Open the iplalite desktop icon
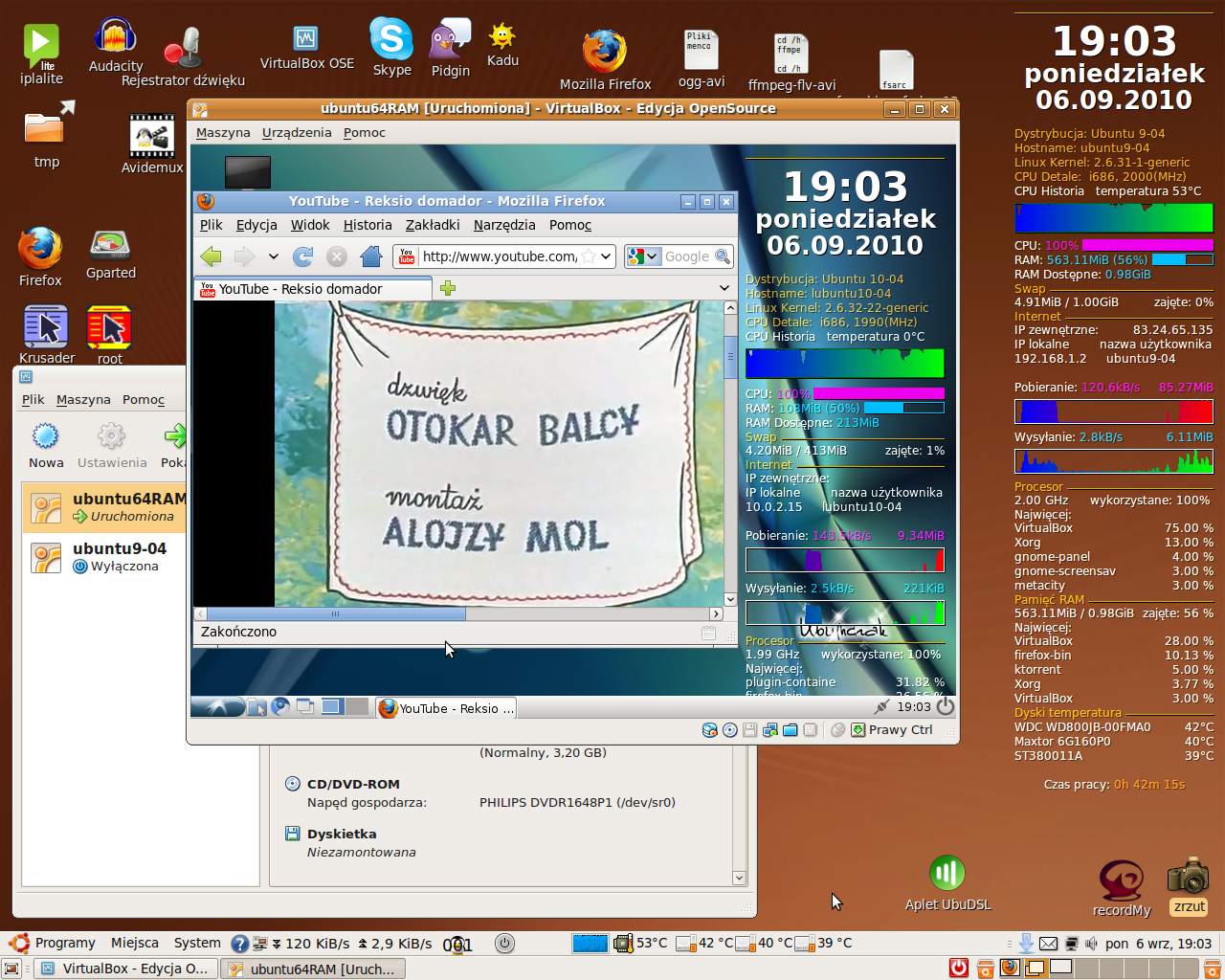Screen dimensions: 1225x980 click(x=41, y=54)
